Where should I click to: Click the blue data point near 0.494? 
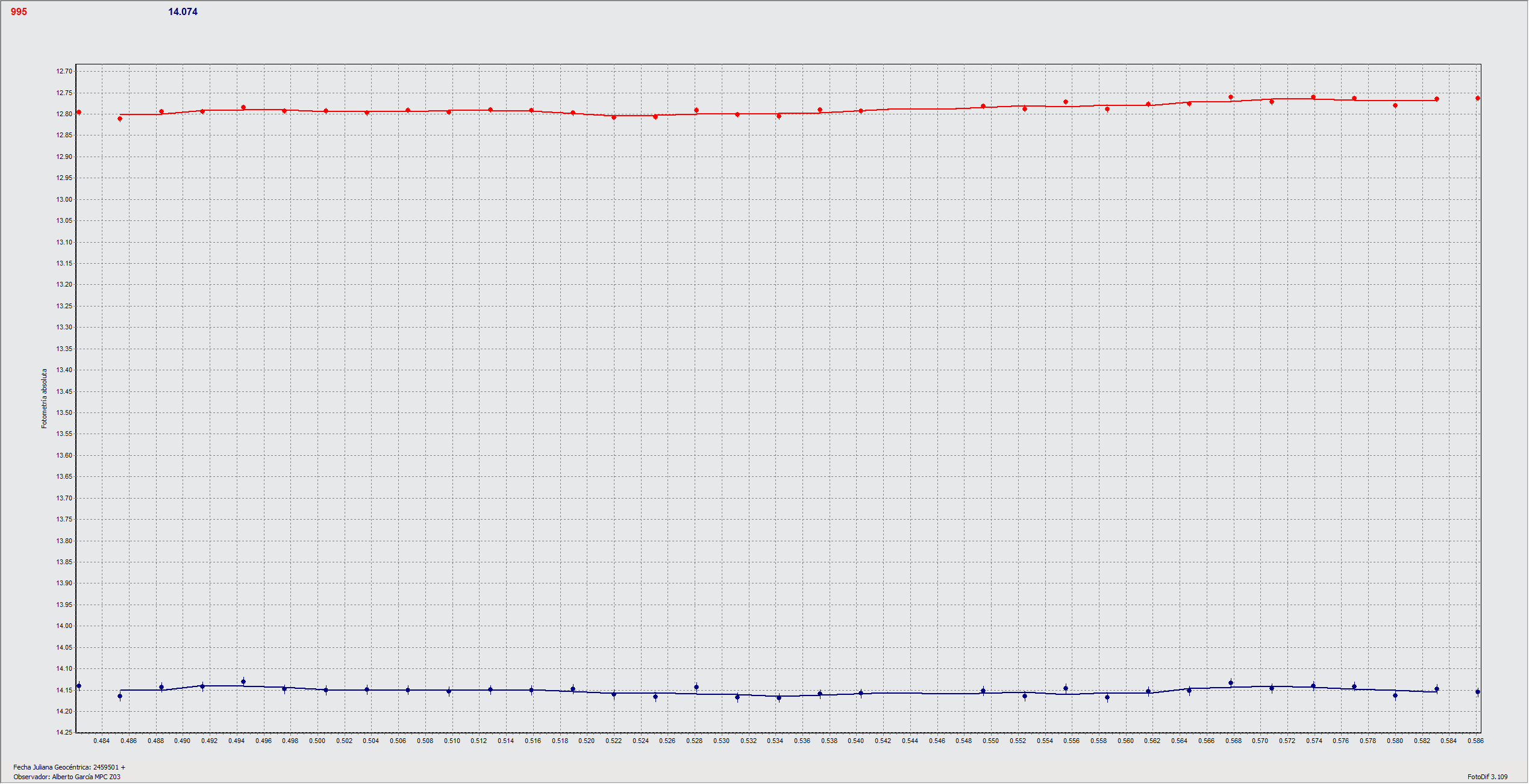[x=243, y=682]
